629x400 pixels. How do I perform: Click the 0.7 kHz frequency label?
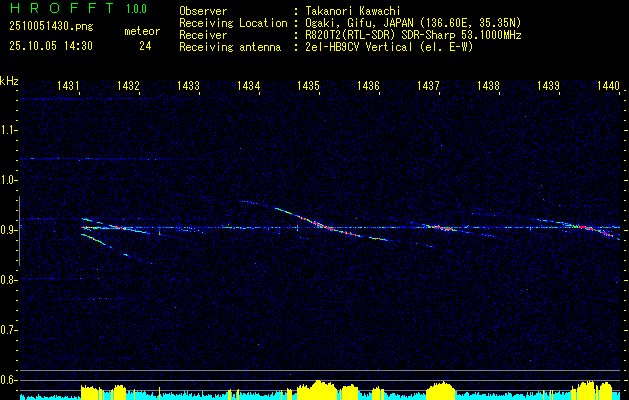click(x=7, y=330)
